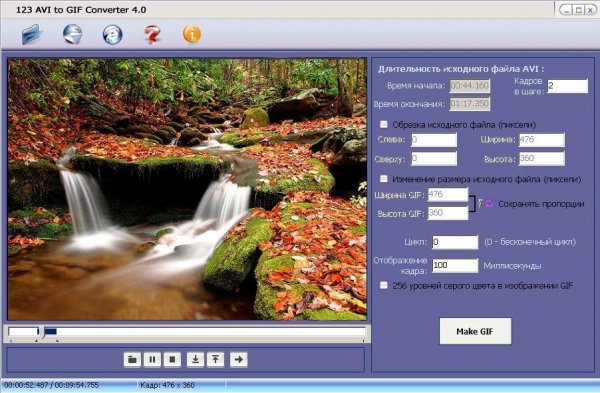Click the time position in status bar
The height and width of the screenshot is (393, 600).
[51, 385]
